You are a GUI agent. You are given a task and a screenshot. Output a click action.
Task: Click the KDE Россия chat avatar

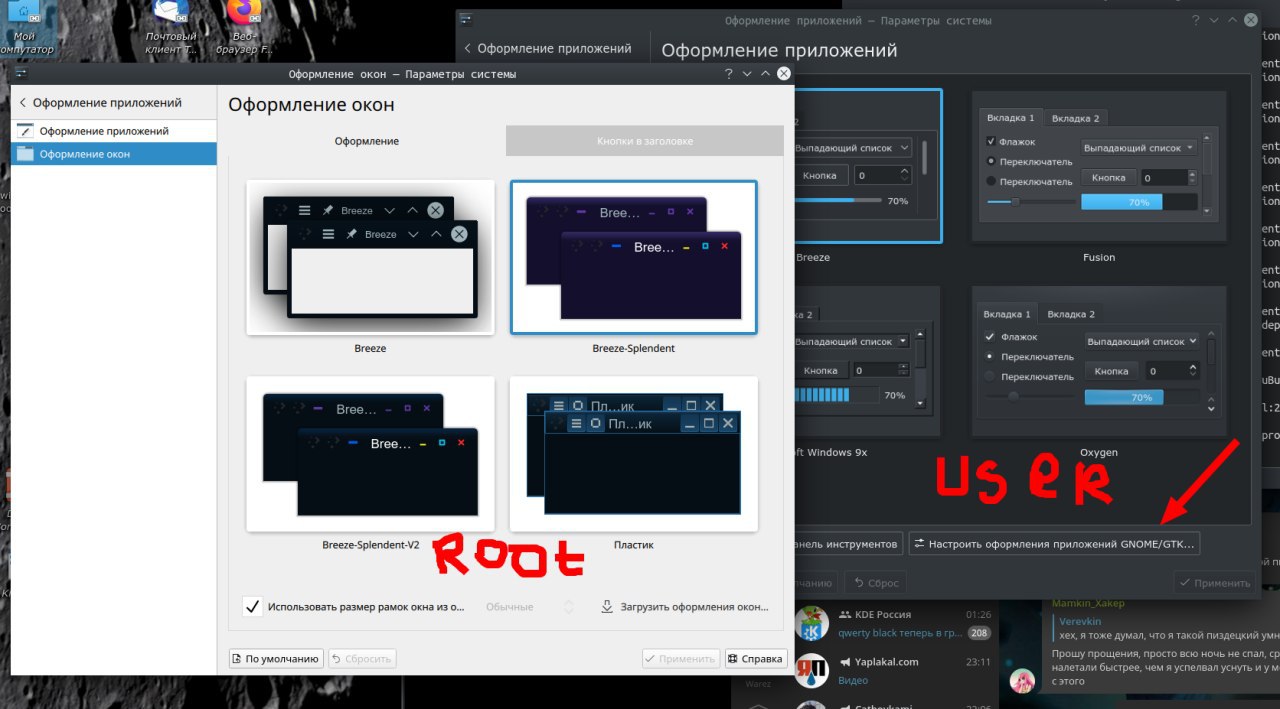[x=811, y=623]
